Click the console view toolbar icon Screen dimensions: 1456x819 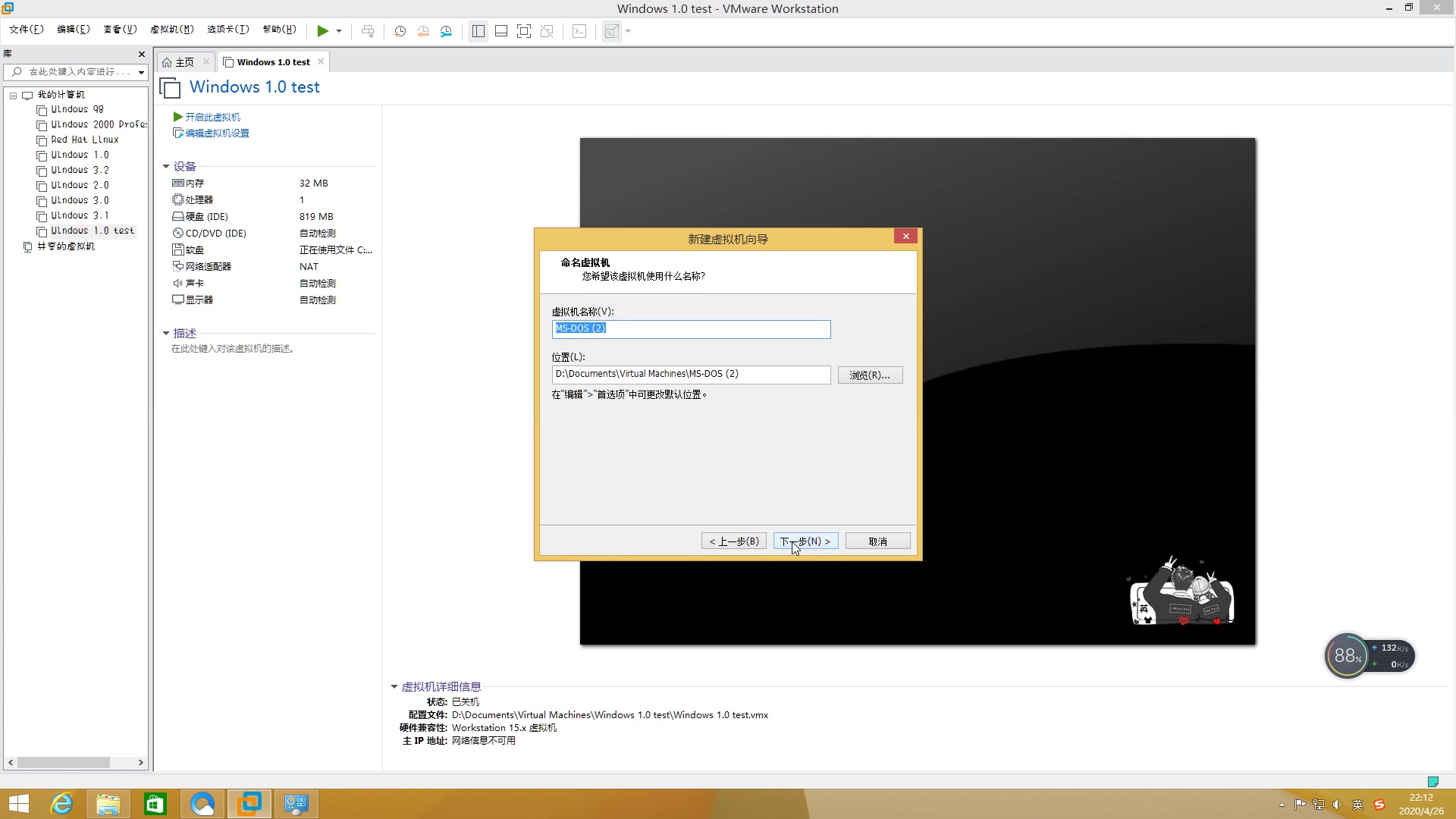(579, 31)
